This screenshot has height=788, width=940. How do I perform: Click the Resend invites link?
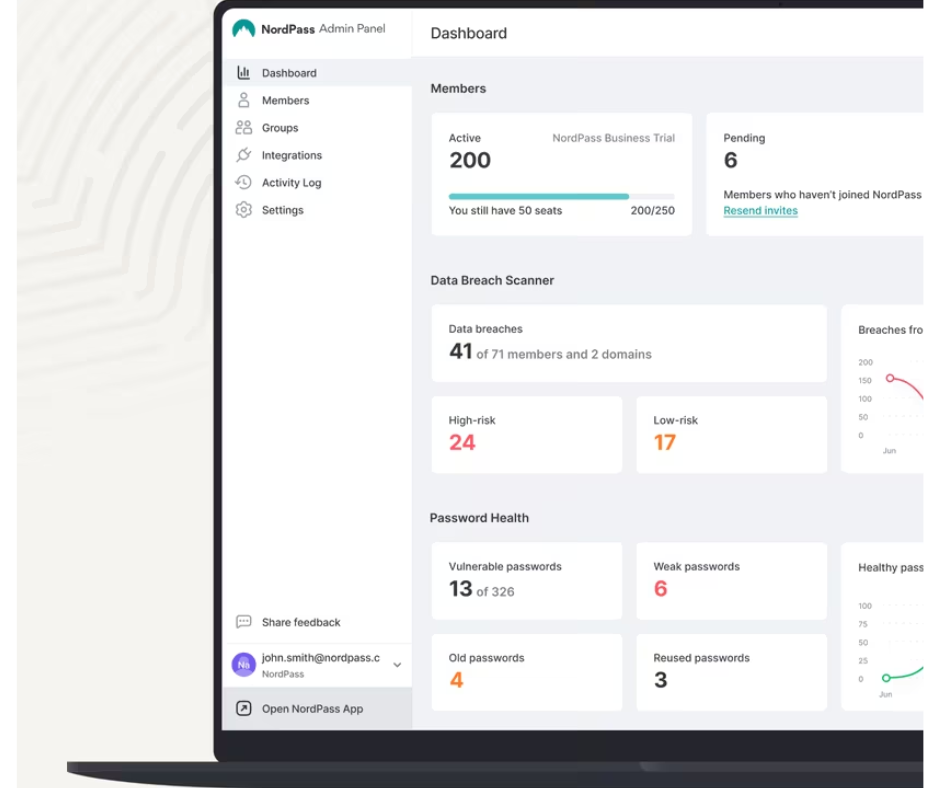[760, 210]
